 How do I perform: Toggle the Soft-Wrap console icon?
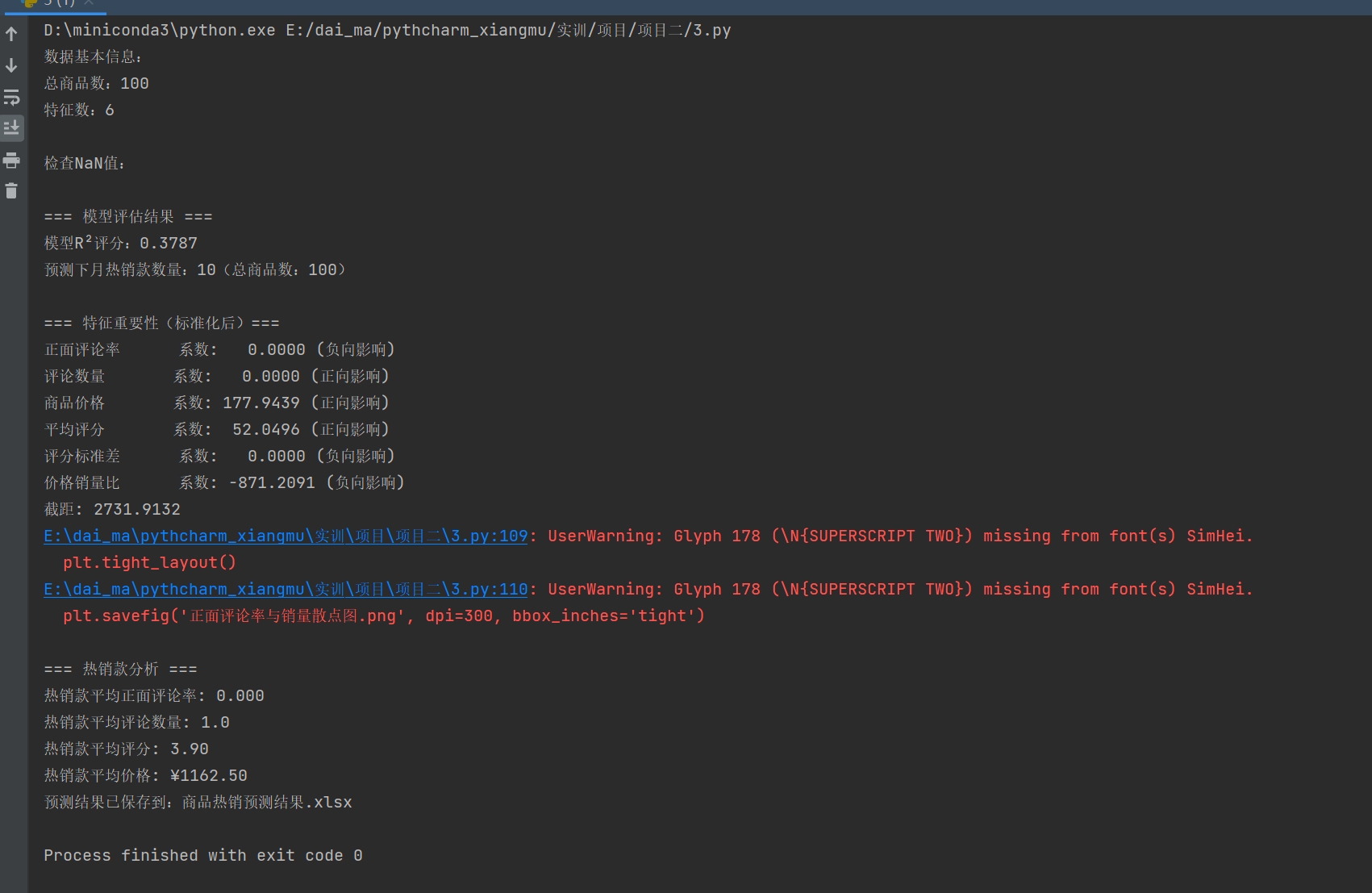click(11, 98)
